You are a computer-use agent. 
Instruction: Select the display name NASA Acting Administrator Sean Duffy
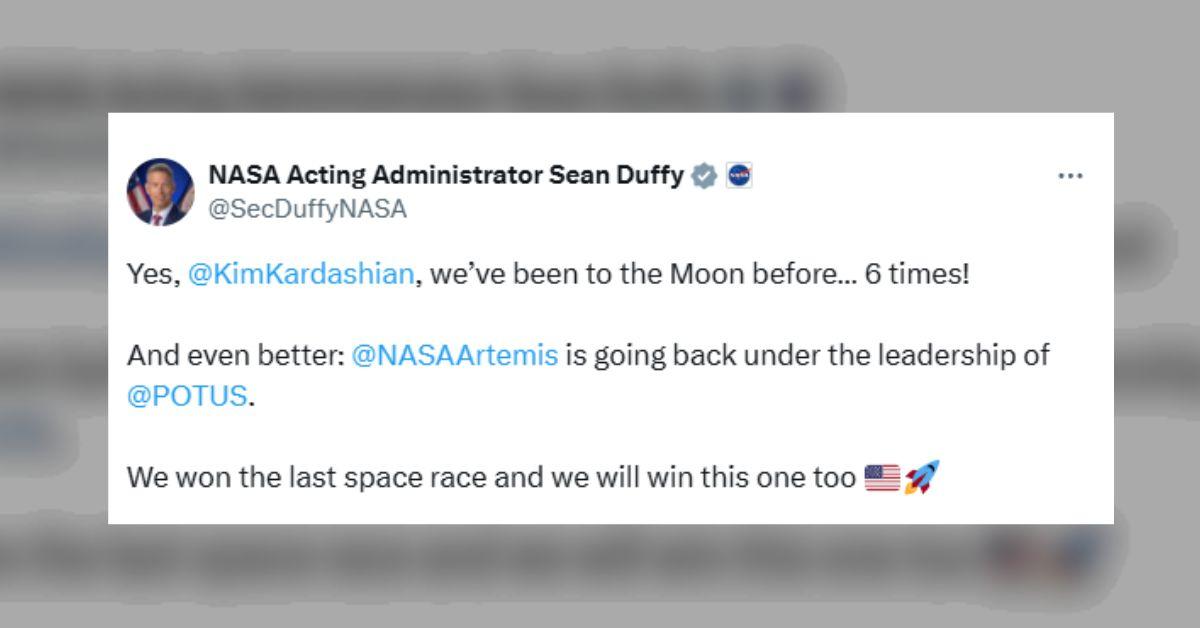pyautogui.click(x=450, y=173)
